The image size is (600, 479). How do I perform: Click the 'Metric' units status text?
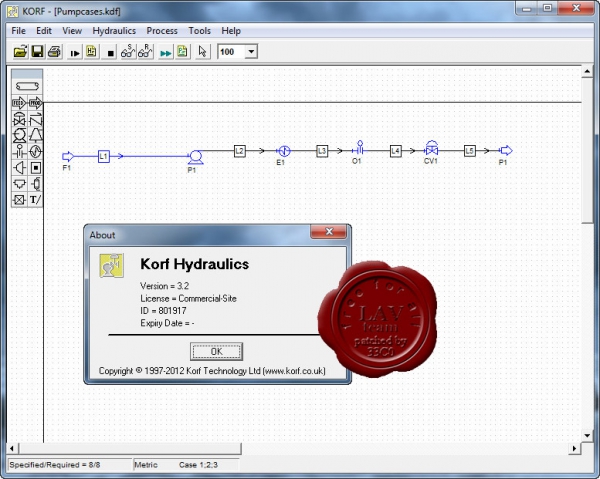coord(146,465)
